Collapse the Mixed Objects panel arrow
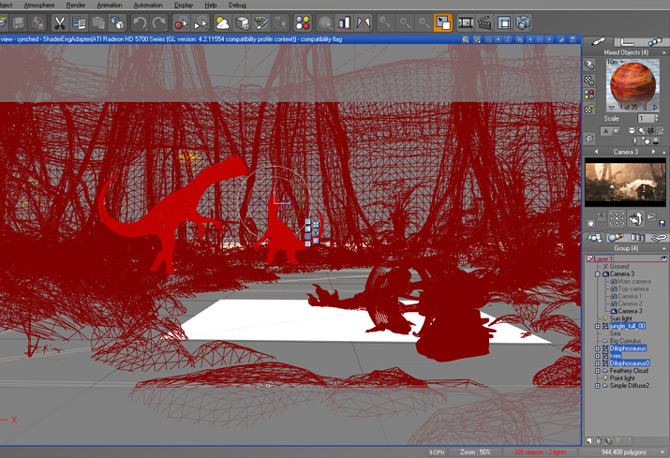This screenshot has height=458, width=670. 664,53
